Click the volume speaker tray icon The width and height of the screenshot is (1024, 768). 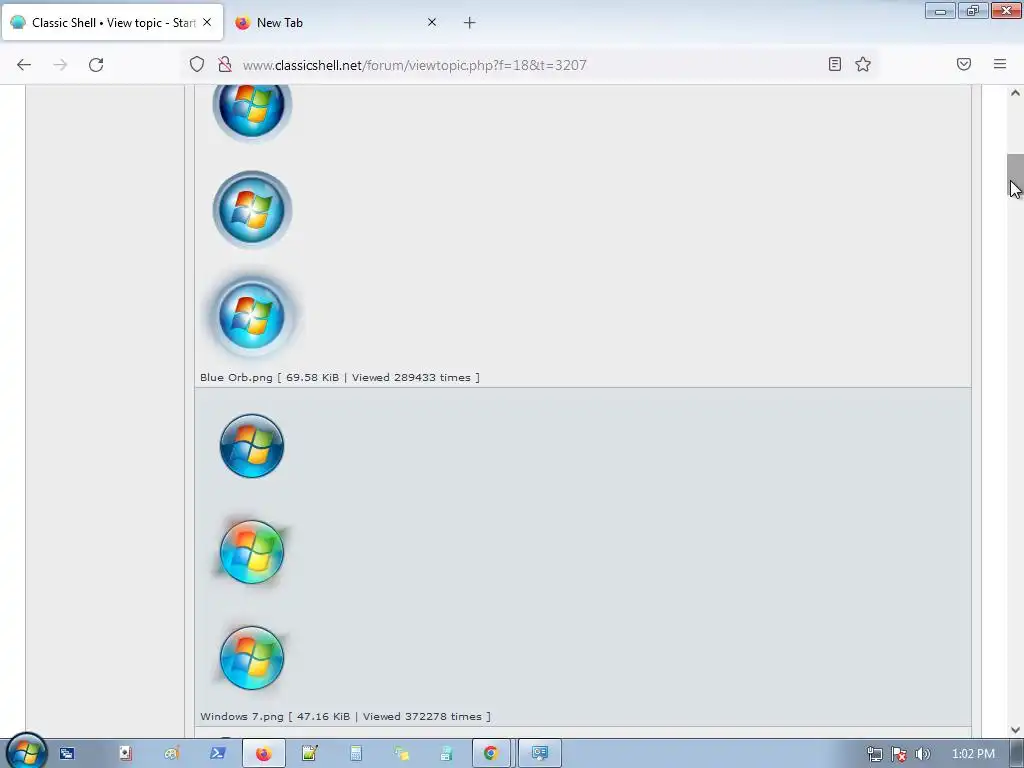click(x=922, y=754)
